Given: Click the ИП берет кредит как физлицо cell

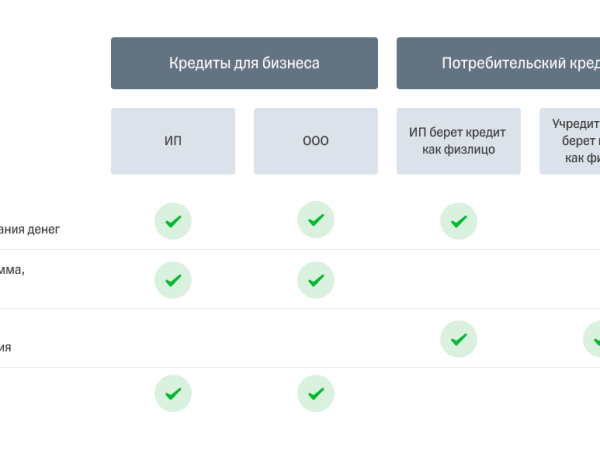Looking at the screenshot, I should click(459, 141).
